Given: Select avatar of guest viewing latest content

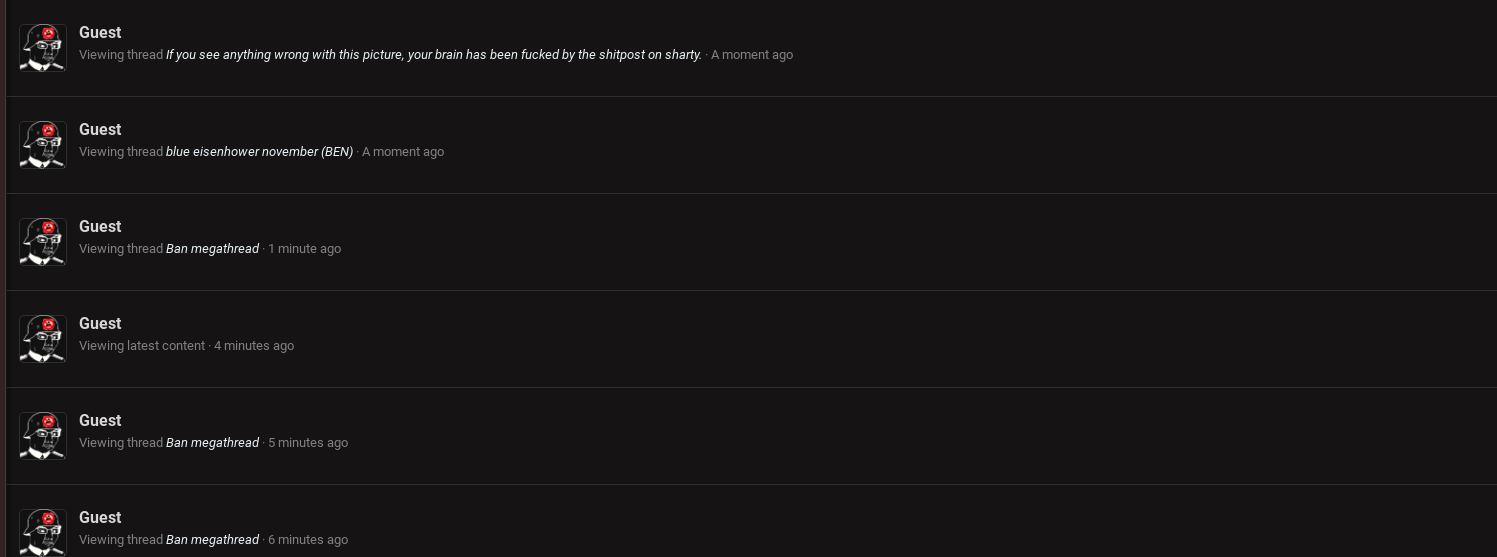Looking at the screenshot, I should pos(43,339).
